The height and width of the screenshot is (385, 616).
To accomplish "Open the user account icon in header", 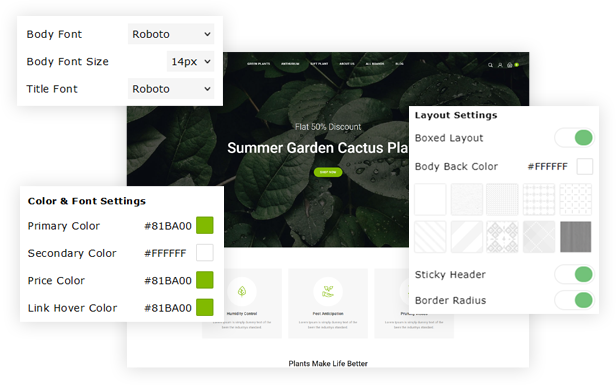I will point(500,65).
